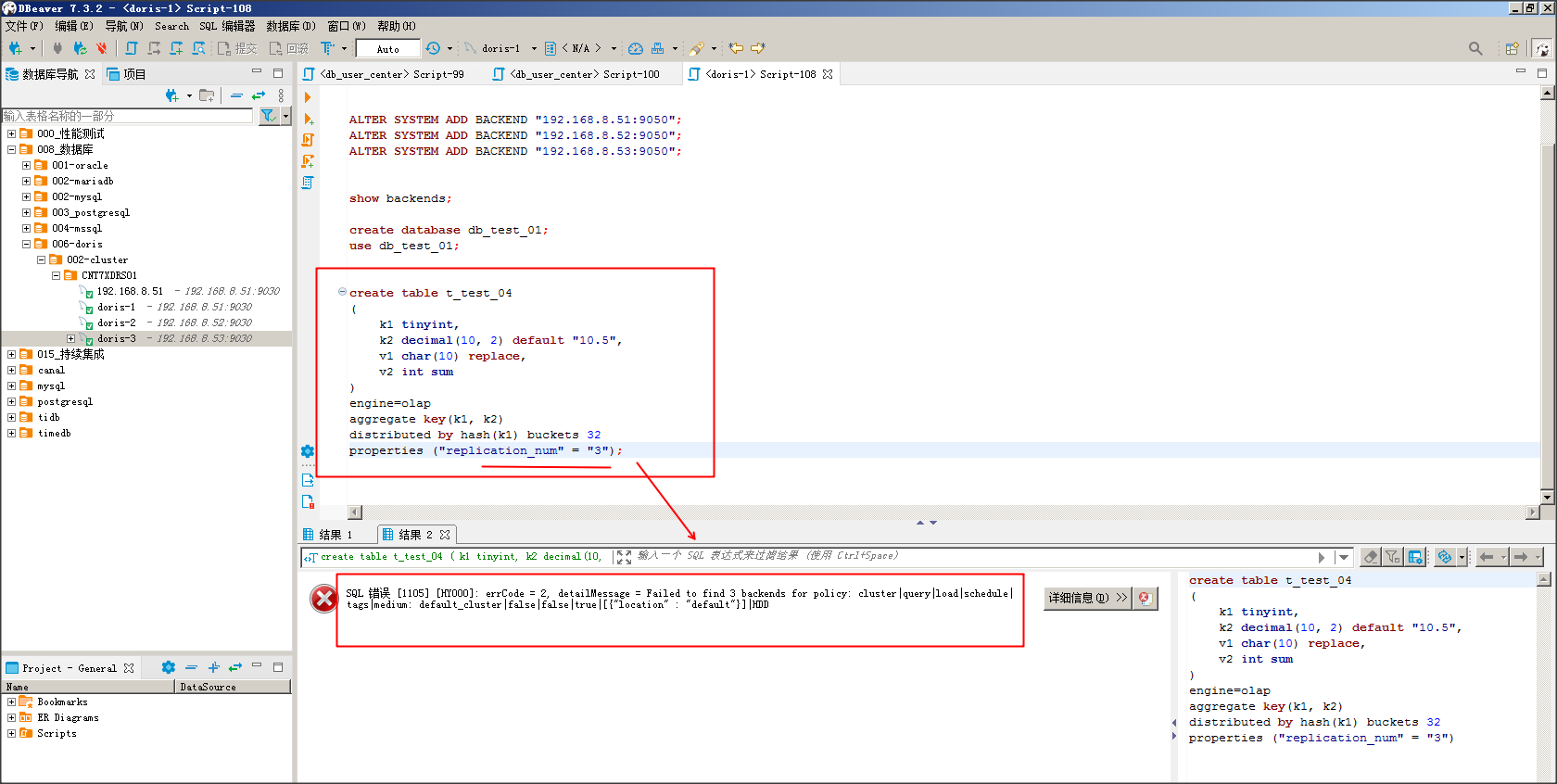Click the expand filter field icon in results
This screenshot has height=784, width=1557.
(x=624, y=557)
